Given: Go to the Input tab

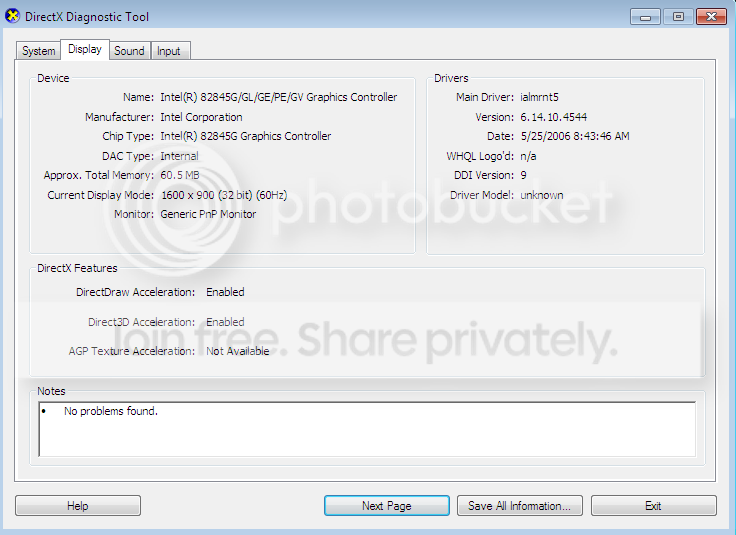Looking at the screenshot, I should point(169,51).
